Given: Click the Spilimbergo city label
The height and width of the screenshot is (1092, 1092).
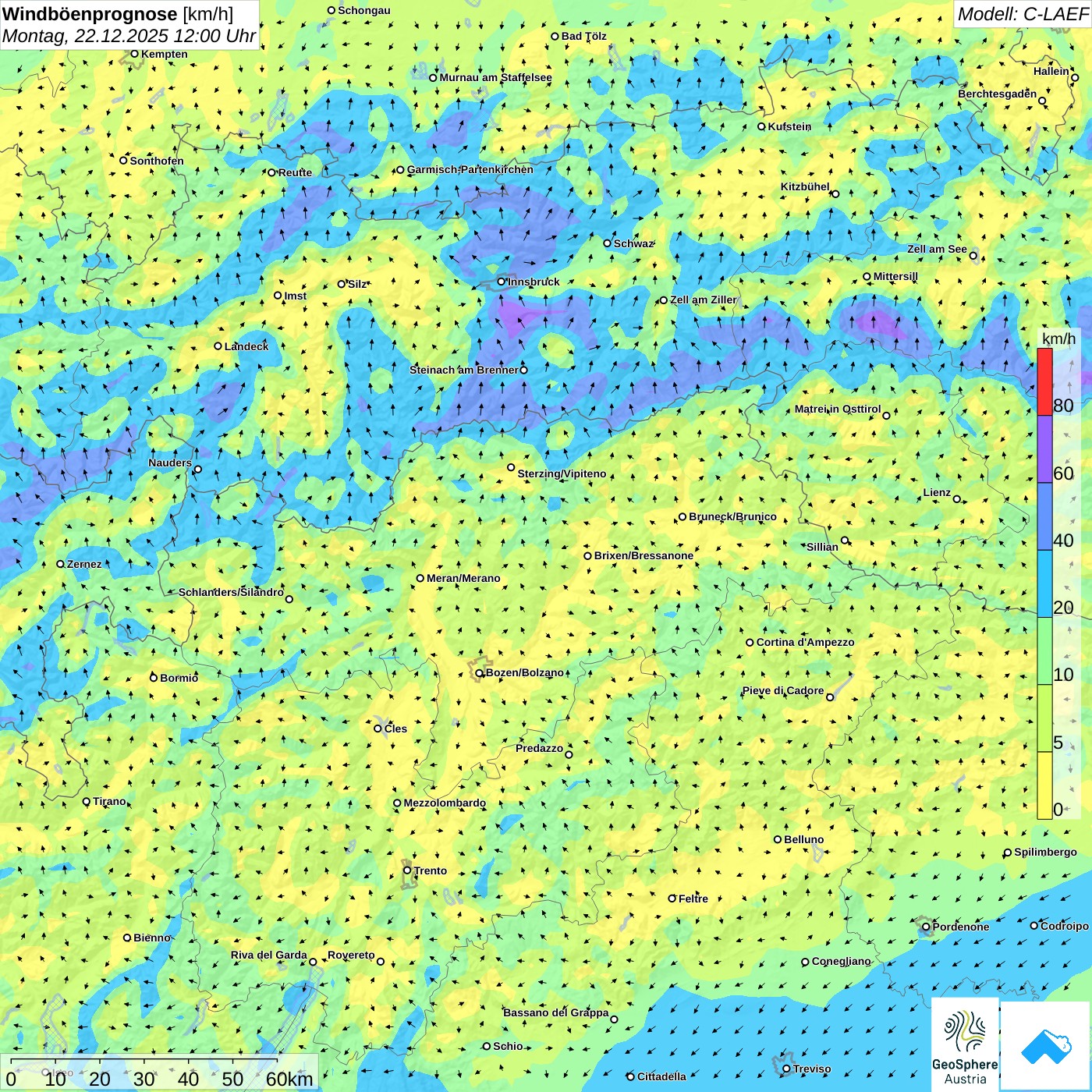Looking at the screenshot, I should [x=1045, y=852].
